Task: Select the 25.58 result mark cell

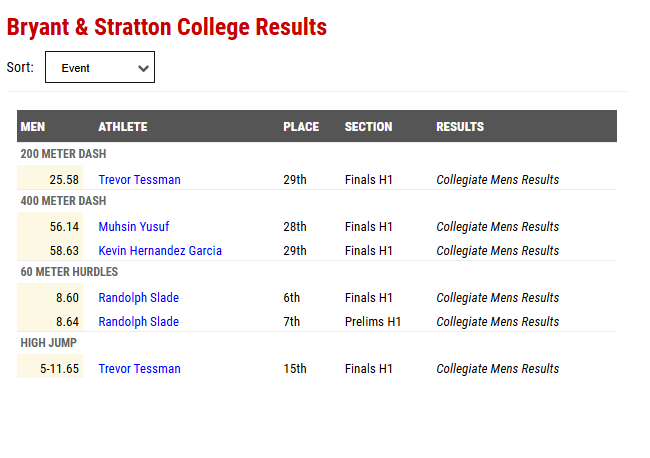Action: pyautogui.click(x=50, y=177)
